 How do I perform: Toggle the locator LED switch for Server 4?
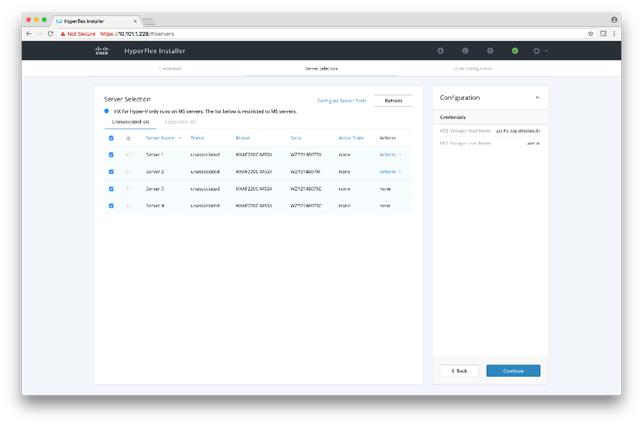coord(129,206)
